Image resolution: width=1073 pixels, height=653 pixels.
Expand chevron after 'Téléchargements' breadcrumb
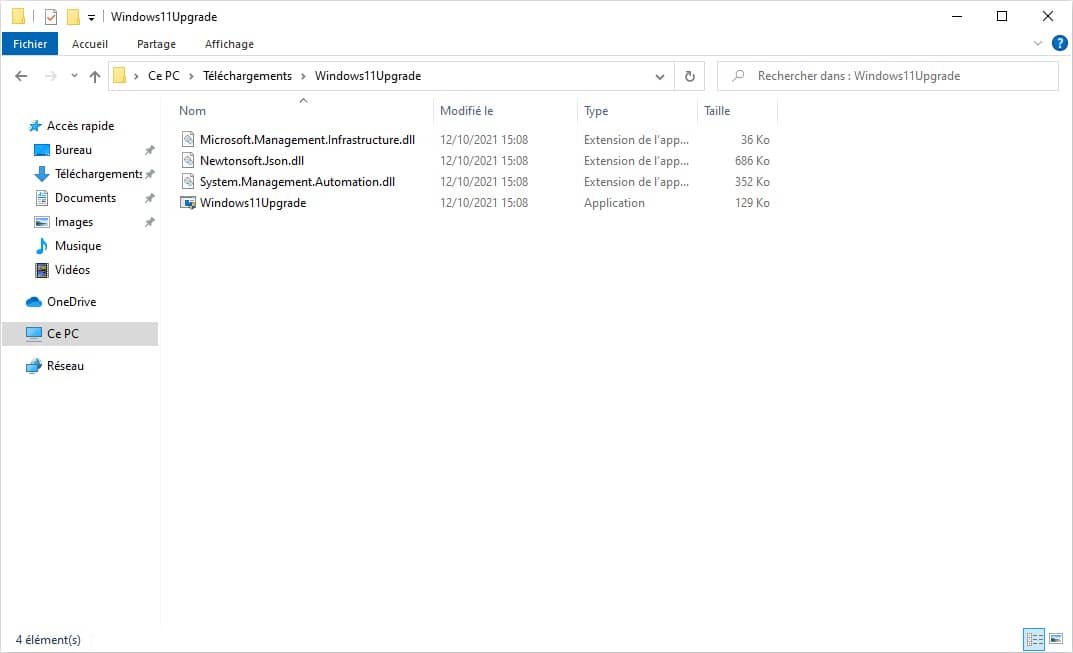tap(303, 76)
